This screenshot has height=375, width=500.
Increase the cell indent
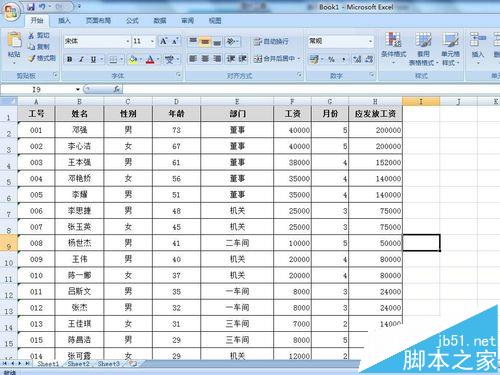[x=243, y=59]
